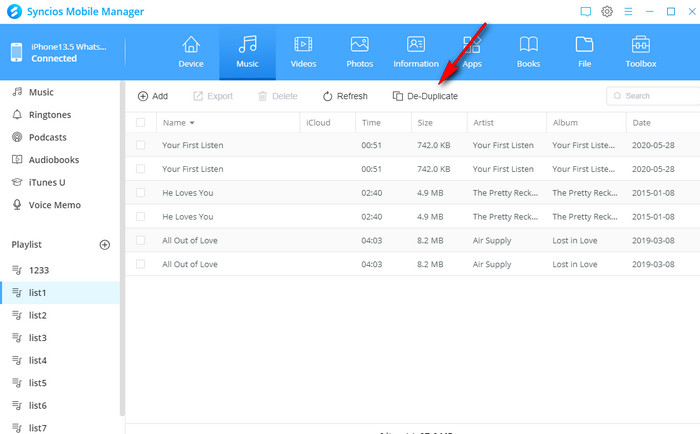Click the Delete trash button
The height and width of the screenshot is (434, 700).
point(278,96)
